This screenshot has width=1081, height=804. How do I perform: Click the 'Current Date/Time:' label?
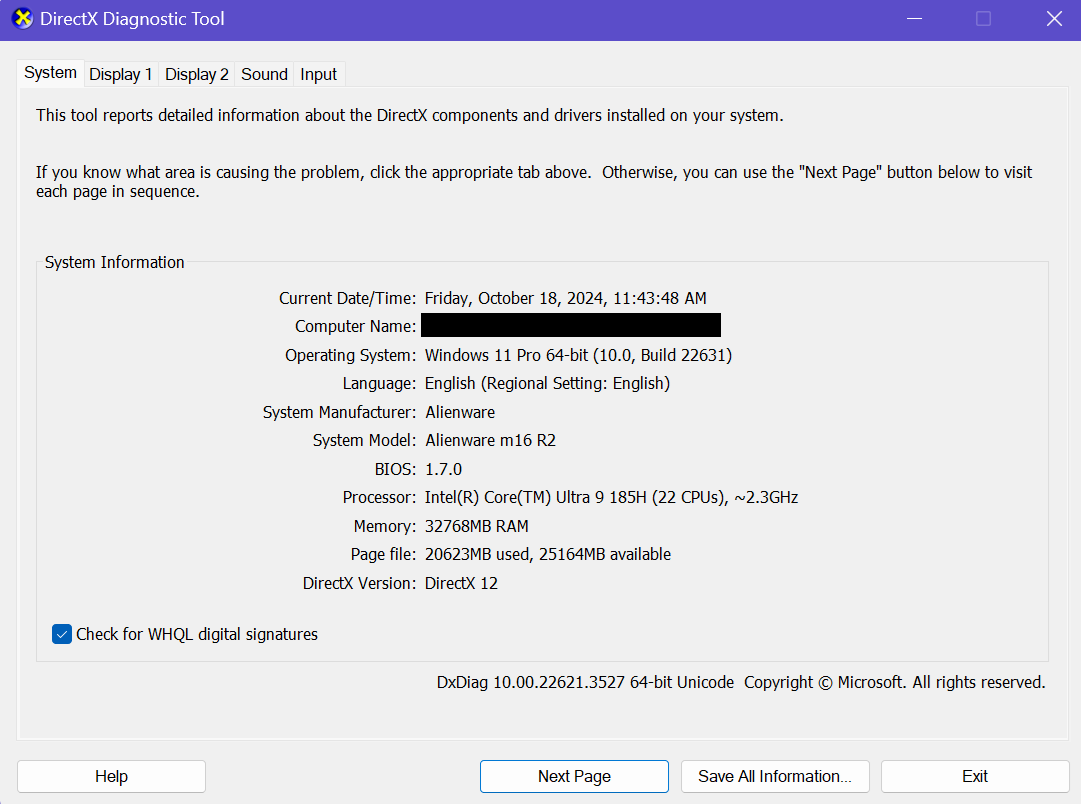click(347, 299)
